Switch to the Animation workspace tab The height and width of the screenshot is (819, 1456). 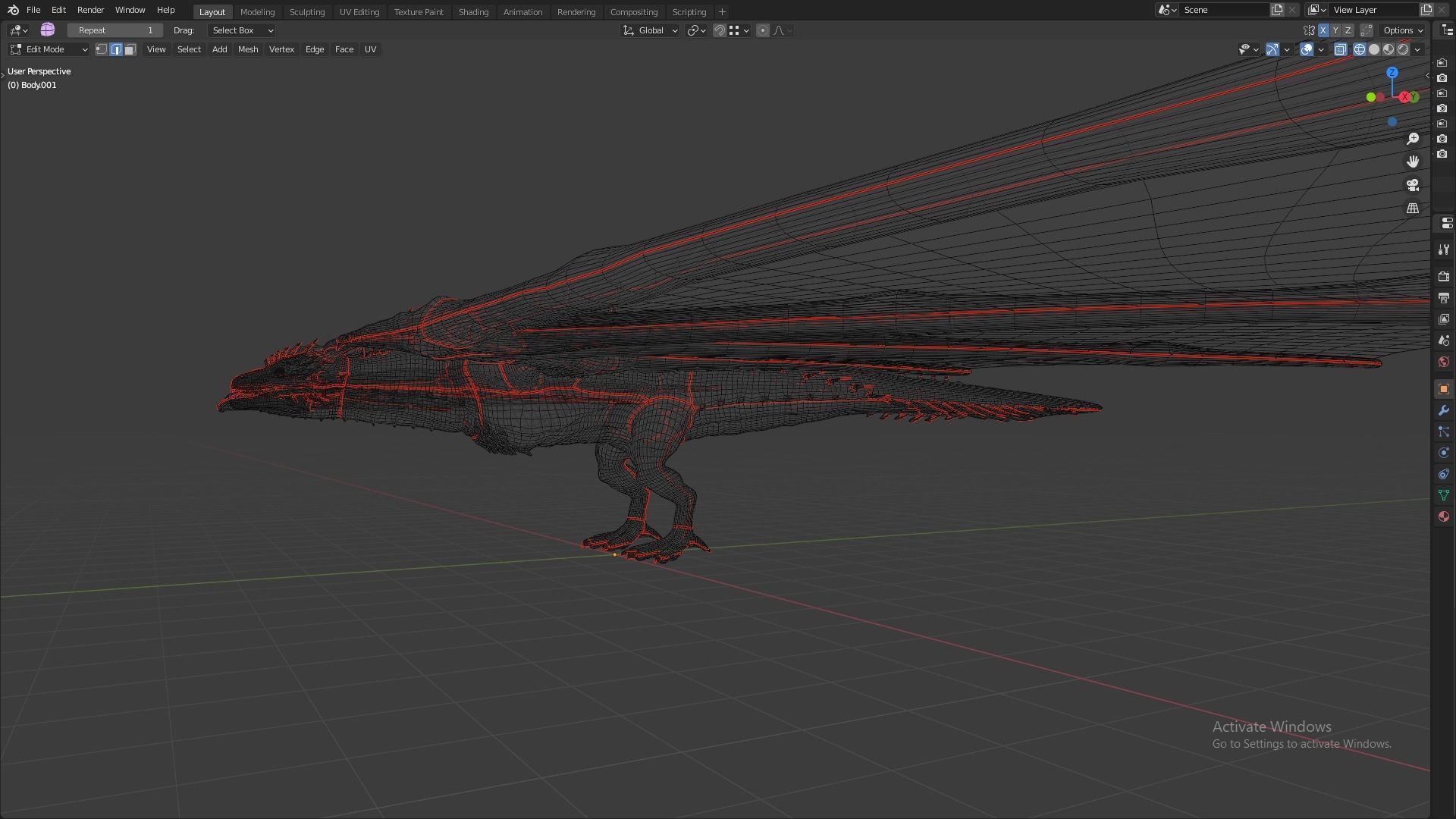click(x=522, y=12)
